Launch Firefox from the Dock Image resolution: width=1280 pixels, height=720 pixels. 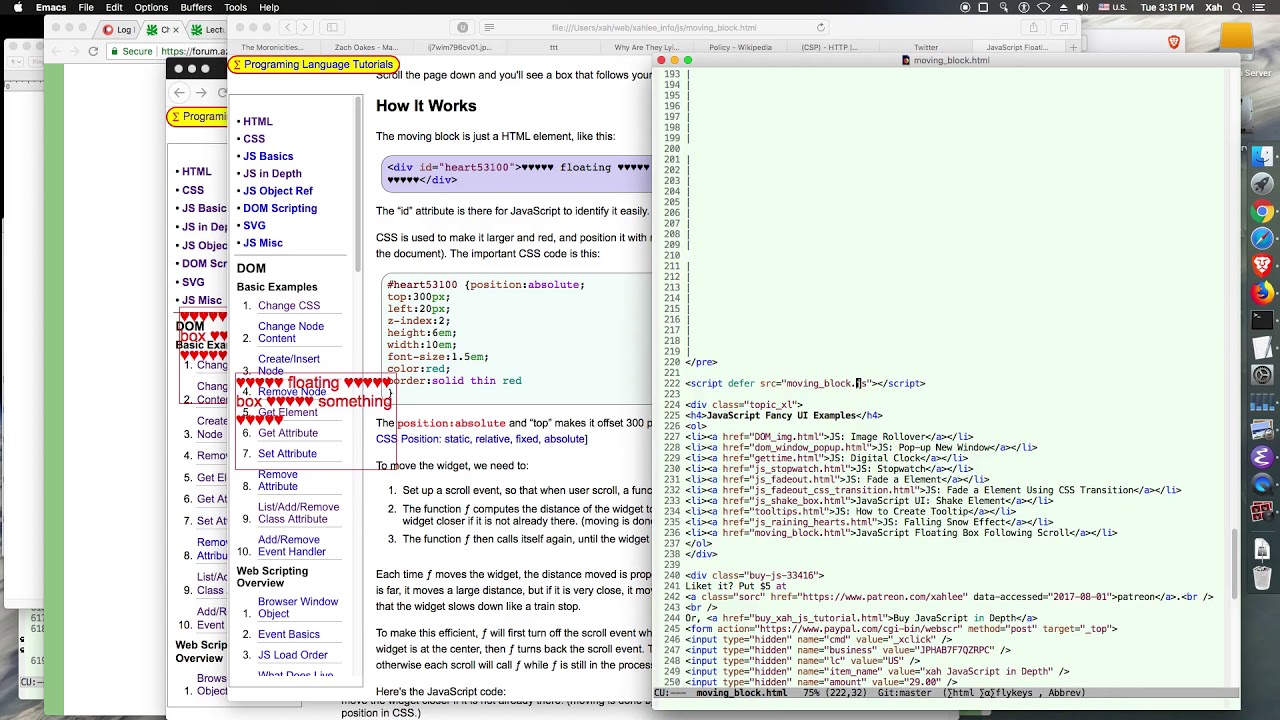[x=1262, y=293]
